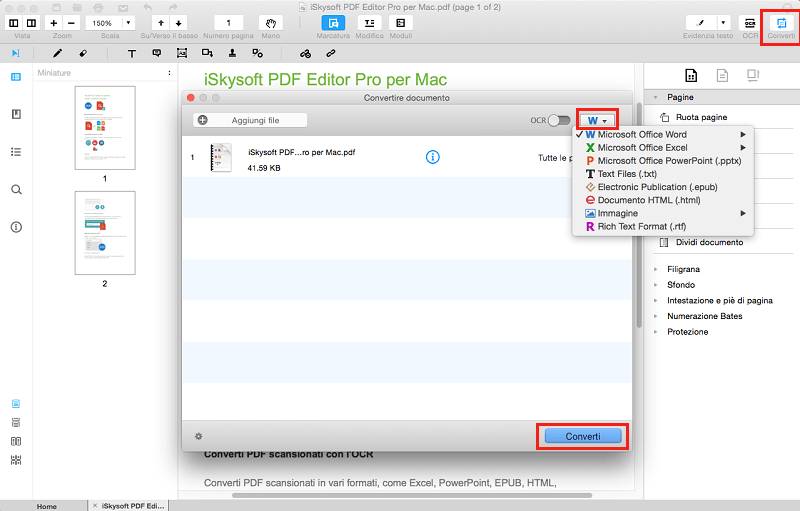Open the 150% scale dropdown
Viewport: 800px width, 511px height.
pyautogui.click(x=128, y=23)
